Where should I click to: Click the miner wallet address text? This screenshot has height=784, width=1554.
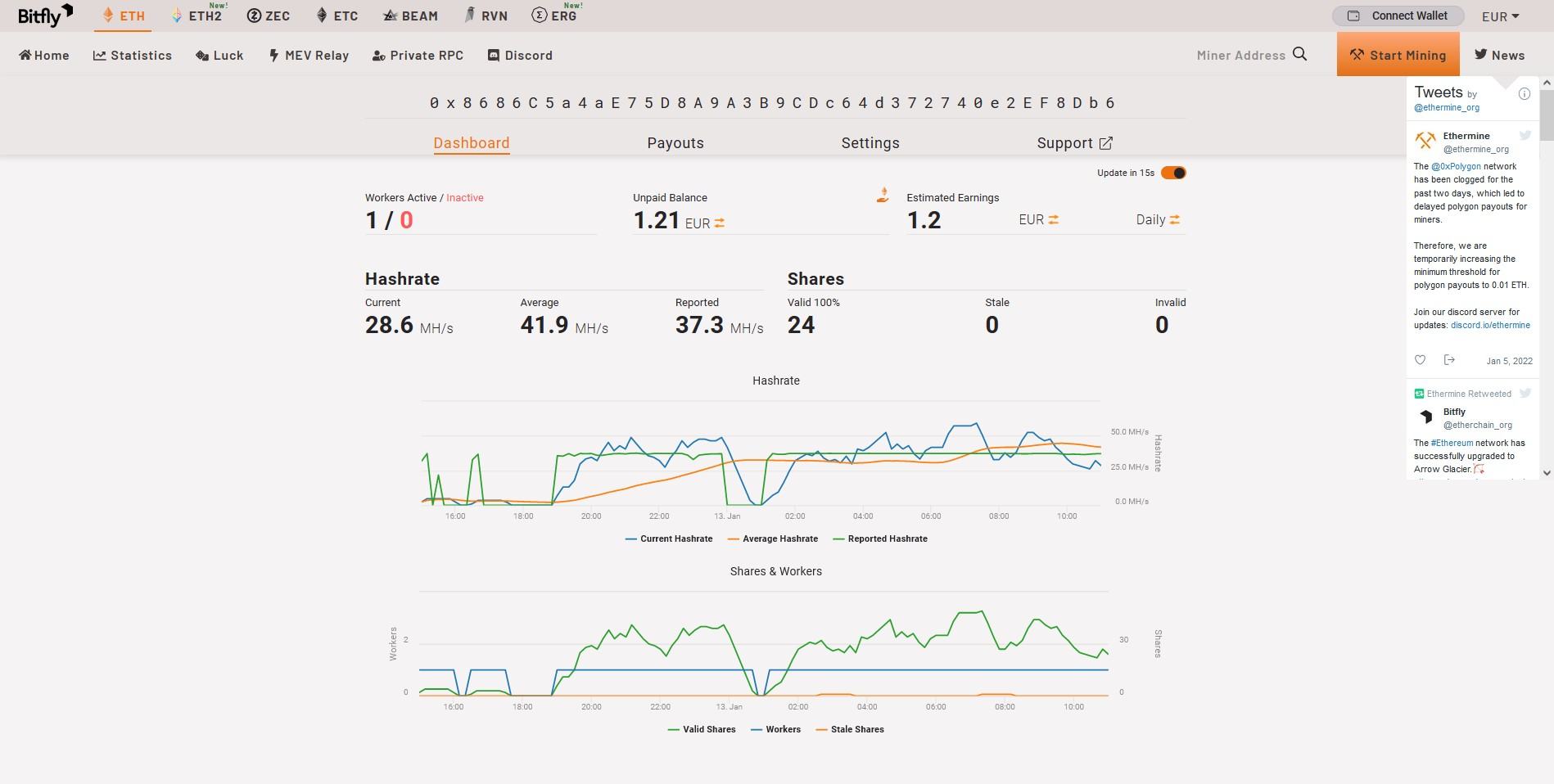pyautogui.click(x=772, y=103)
